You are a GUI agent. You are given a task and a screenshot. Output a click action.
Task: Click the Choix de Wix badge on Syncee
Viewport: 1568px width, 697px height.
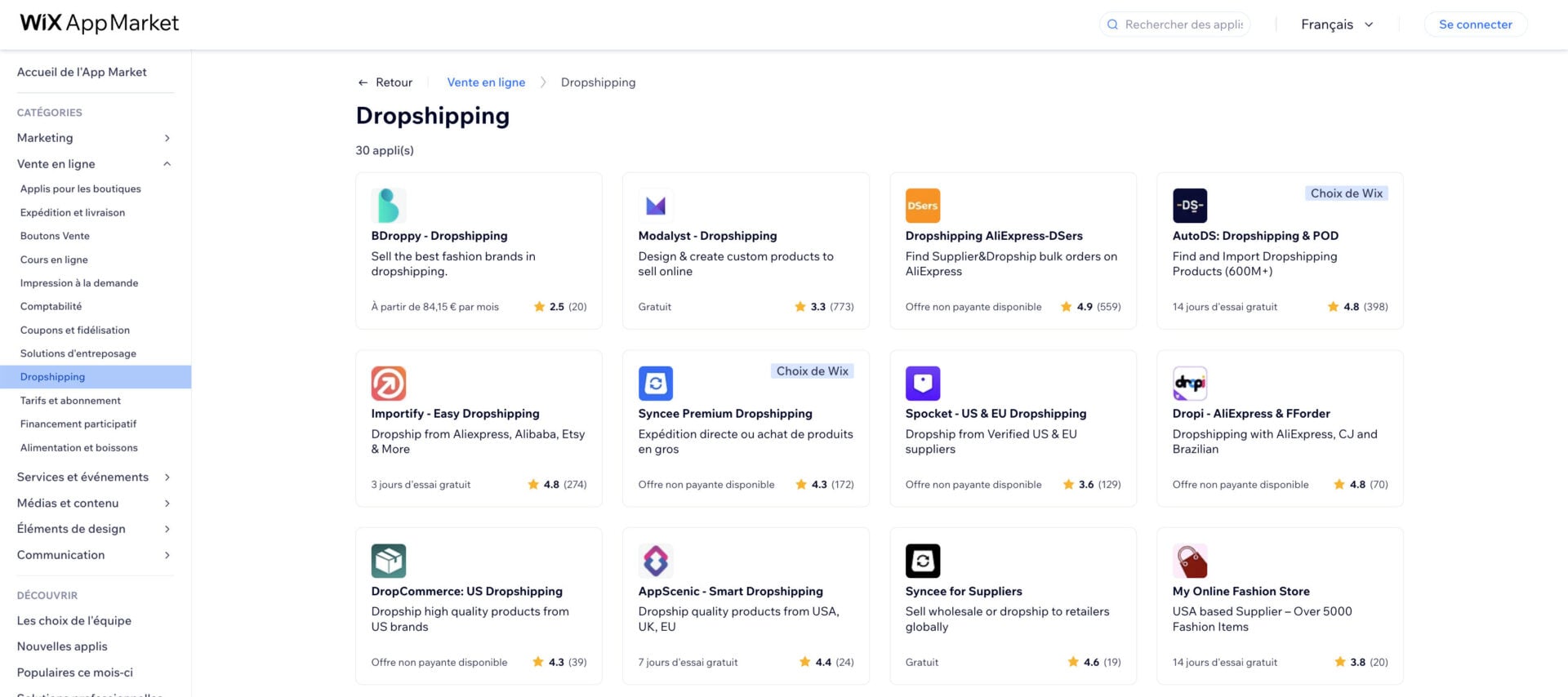click(812, 371)
